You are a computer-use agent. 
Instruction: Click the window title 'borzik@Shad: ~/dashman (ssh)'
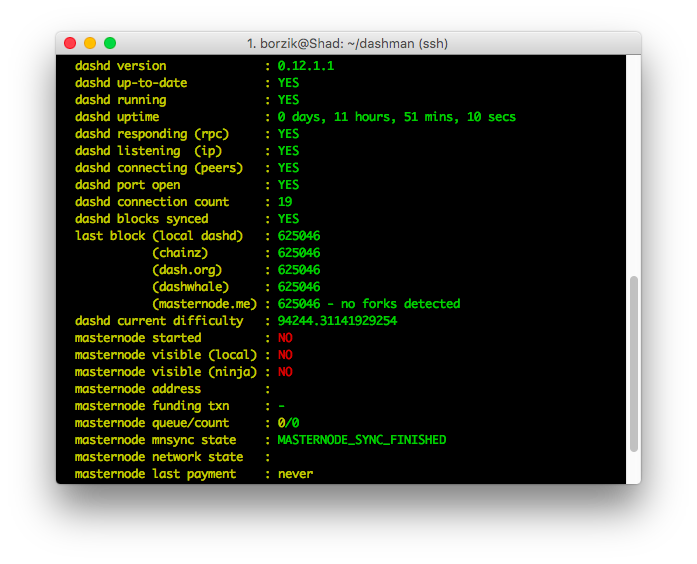click(x=354, y=44)
